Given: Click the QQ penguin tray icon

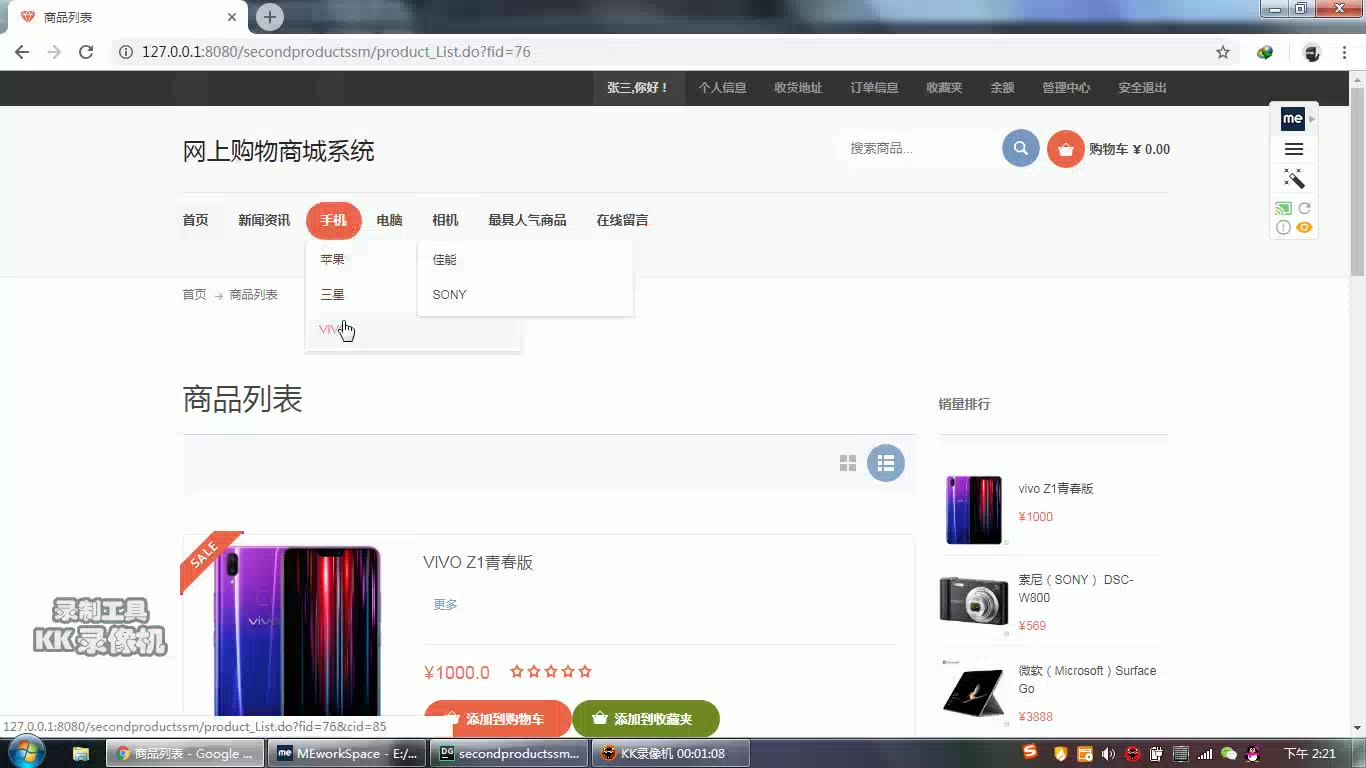Looking at the screenshot, I should coord(1253,754).
